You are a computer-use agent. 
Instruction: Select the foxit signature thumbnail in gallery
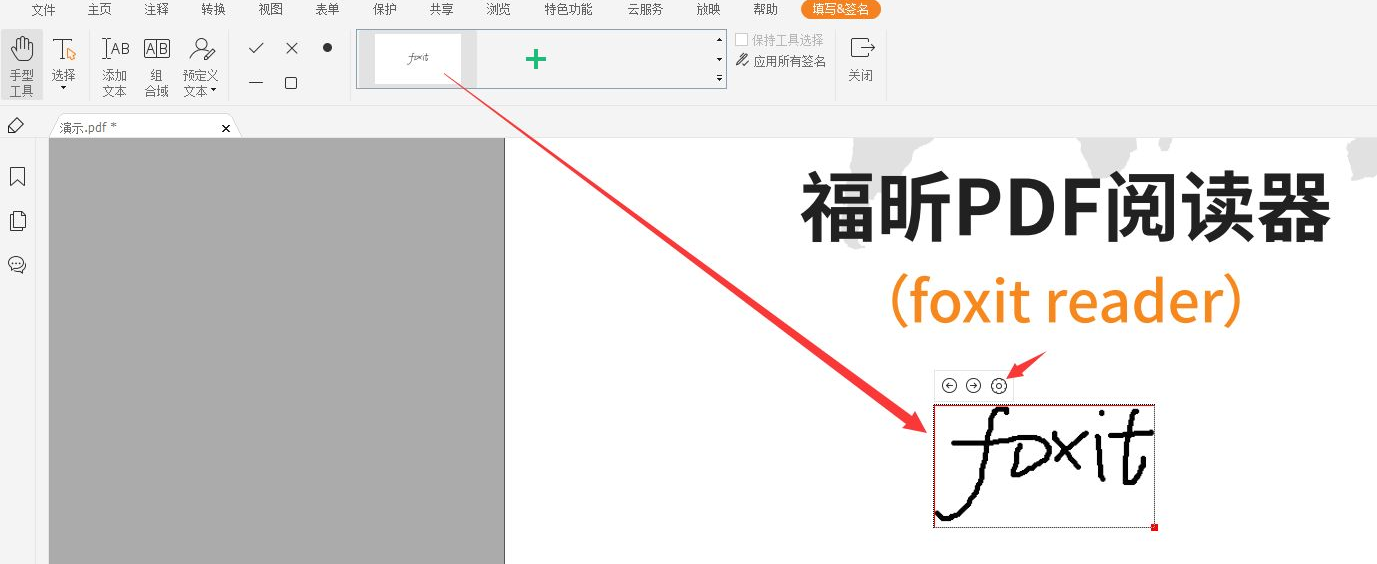click(x=418, y=59)
